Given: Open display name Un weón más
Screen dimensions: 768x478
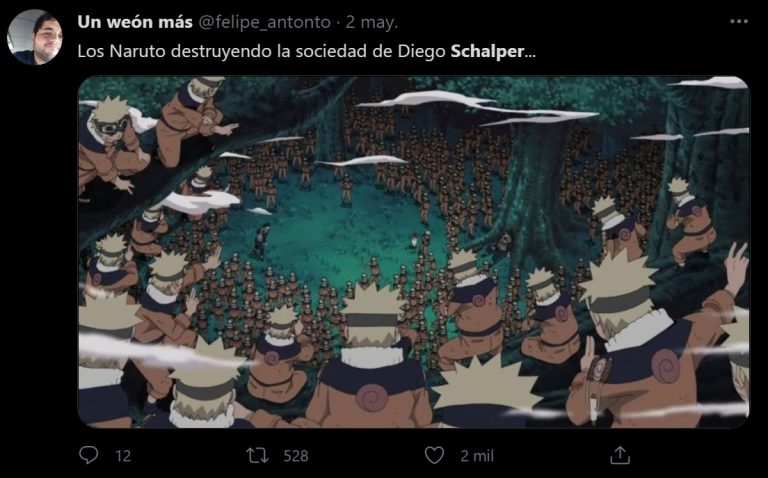Looking at the screenshot, I should click(135, 22).
